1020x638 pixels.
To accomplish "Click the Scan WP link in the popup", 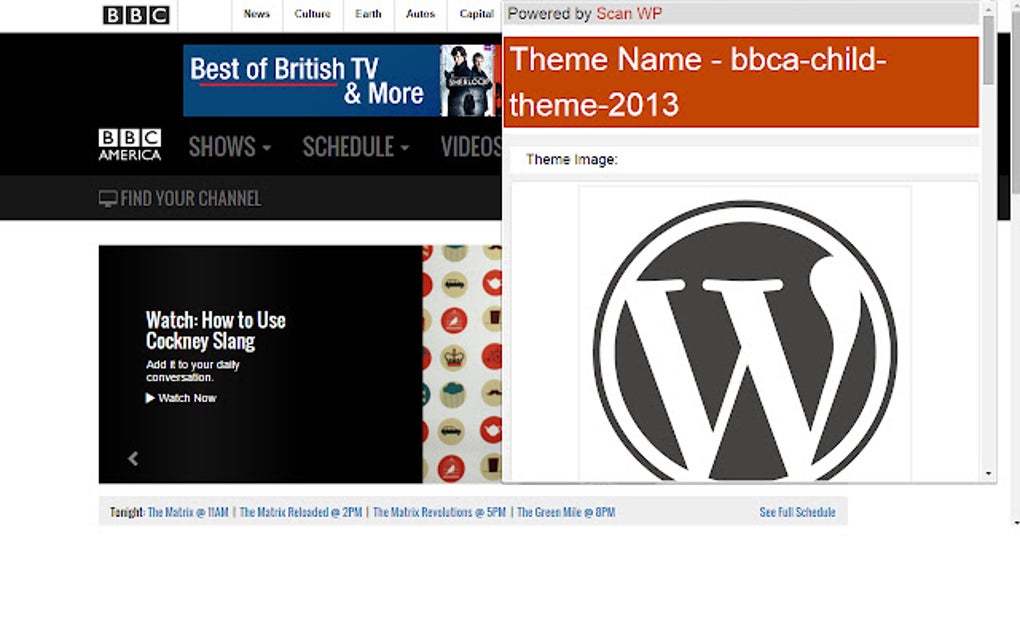I will pos(628,14).
